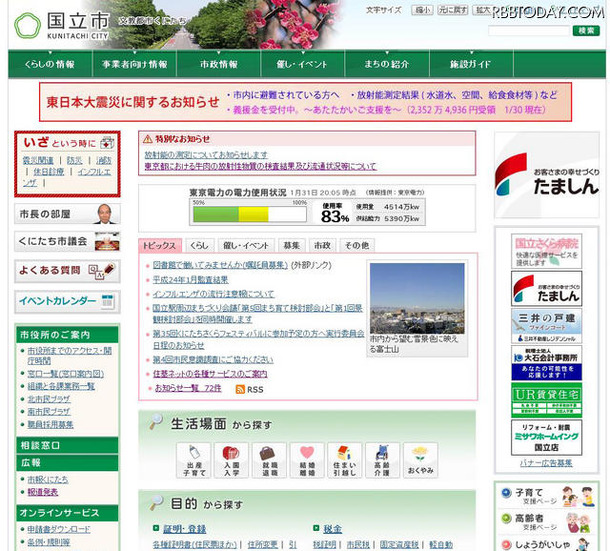610x551 pixels.
Task: Open the 結婚・離婚 heart icon
Action: click(307, 460)
